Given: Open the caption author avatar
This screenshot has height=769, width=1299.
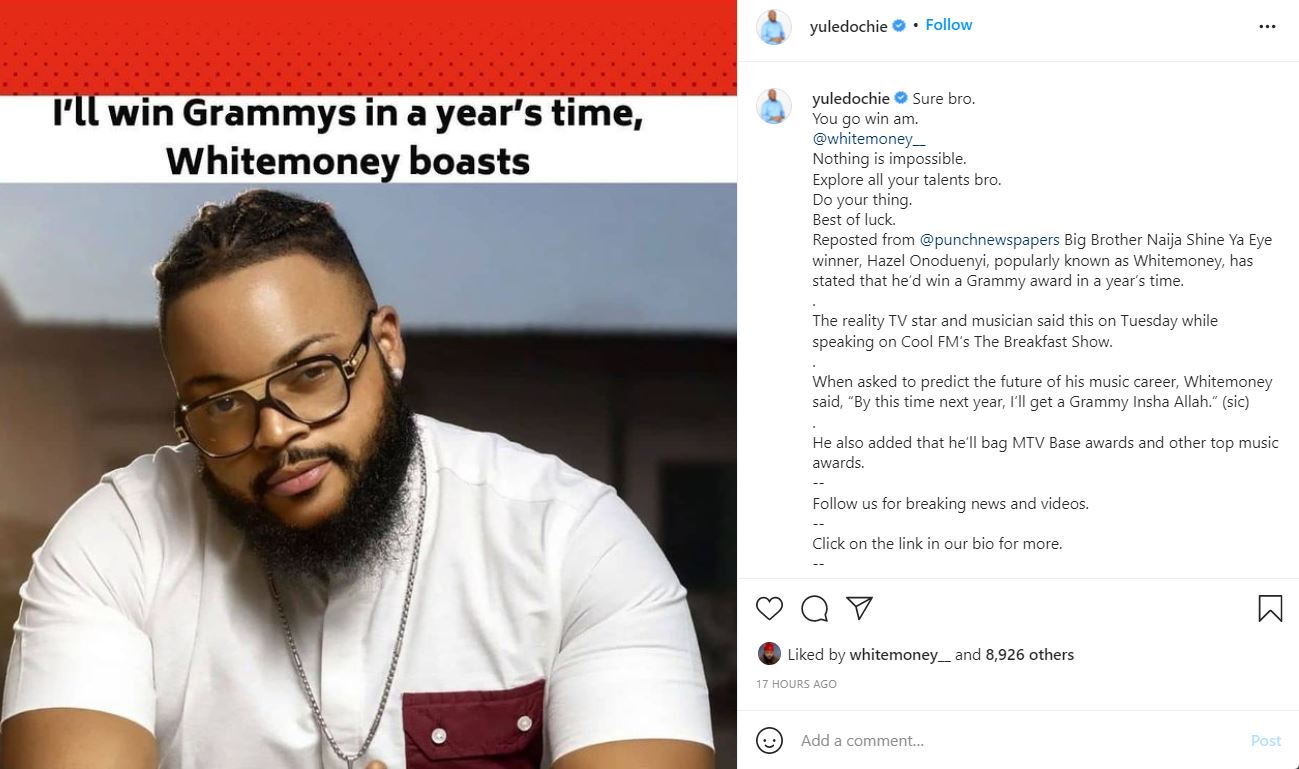Looking at the screenshot, I should pyautogui.click(x=773, y=105).
